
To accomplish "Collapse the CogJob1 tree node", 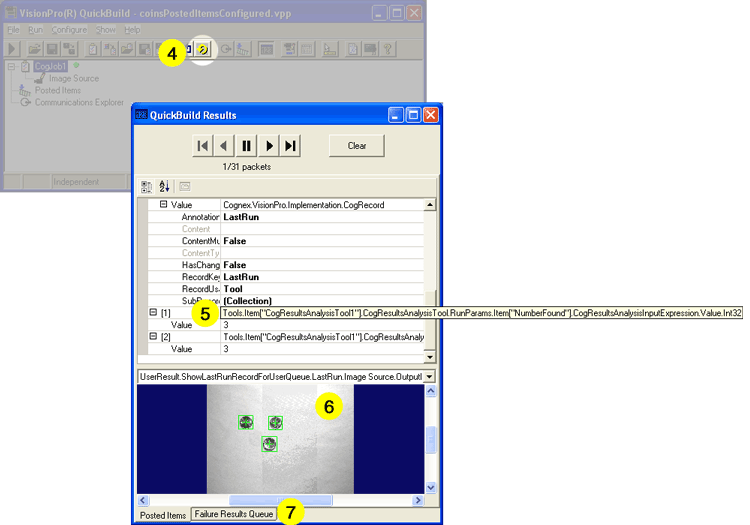I will [11, 66].
